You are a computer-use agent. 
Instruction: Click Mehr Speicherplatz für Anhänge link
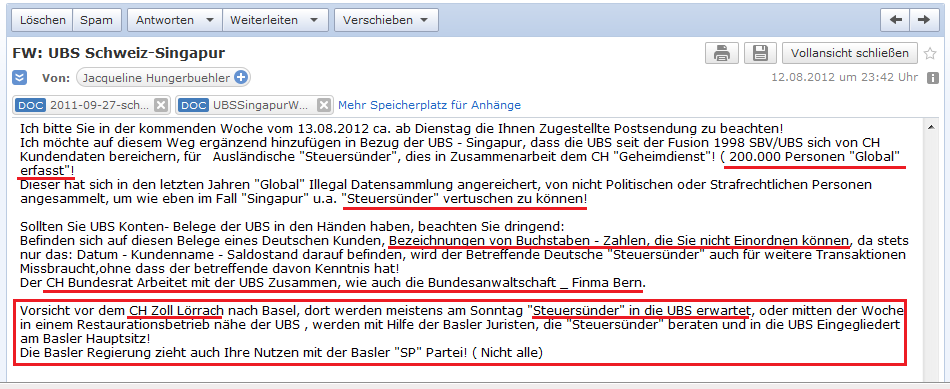(x=429, y=105)
